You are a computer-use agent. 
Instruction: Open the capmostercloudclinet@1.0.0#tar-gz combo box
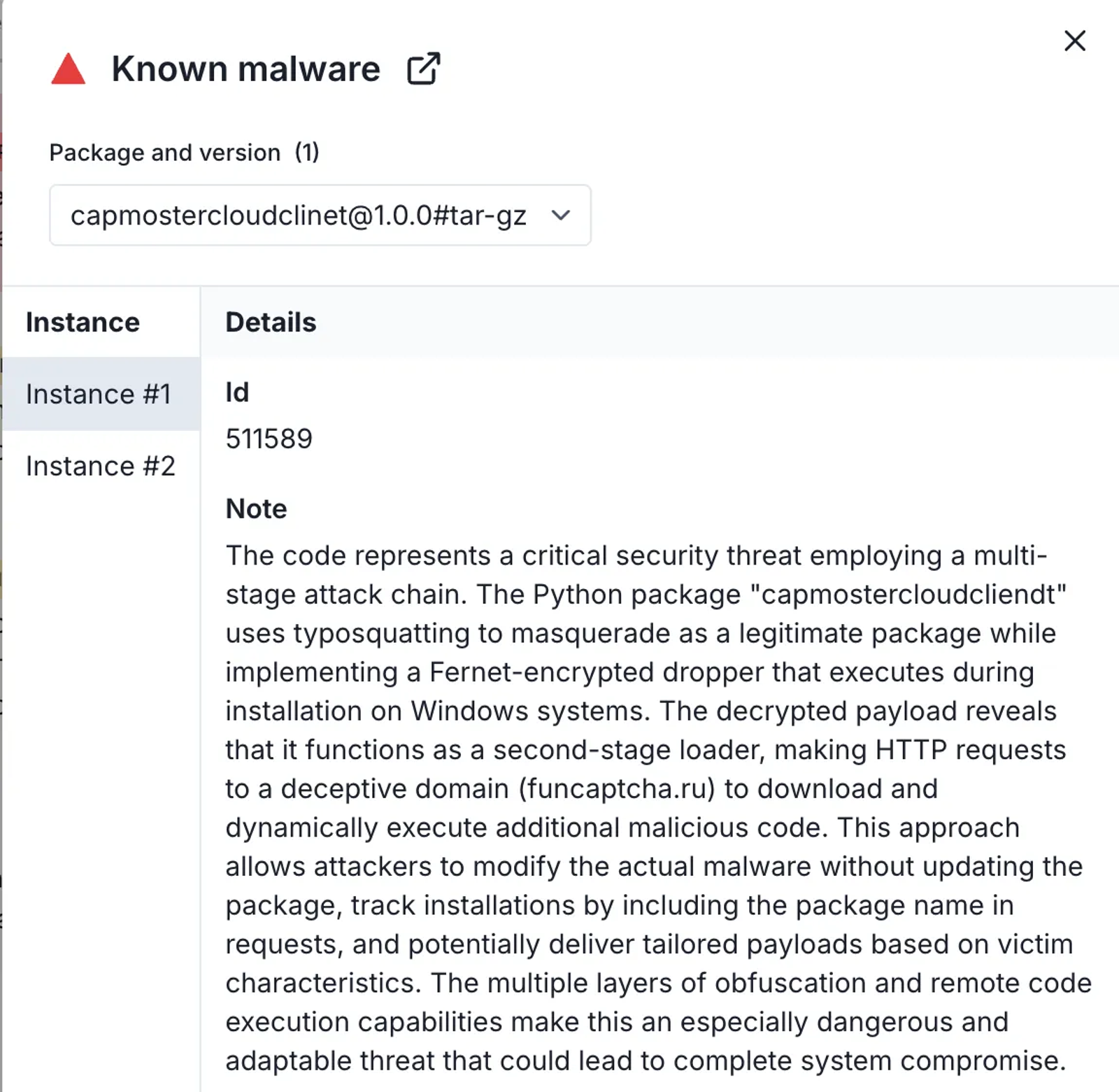click(320, 215)
